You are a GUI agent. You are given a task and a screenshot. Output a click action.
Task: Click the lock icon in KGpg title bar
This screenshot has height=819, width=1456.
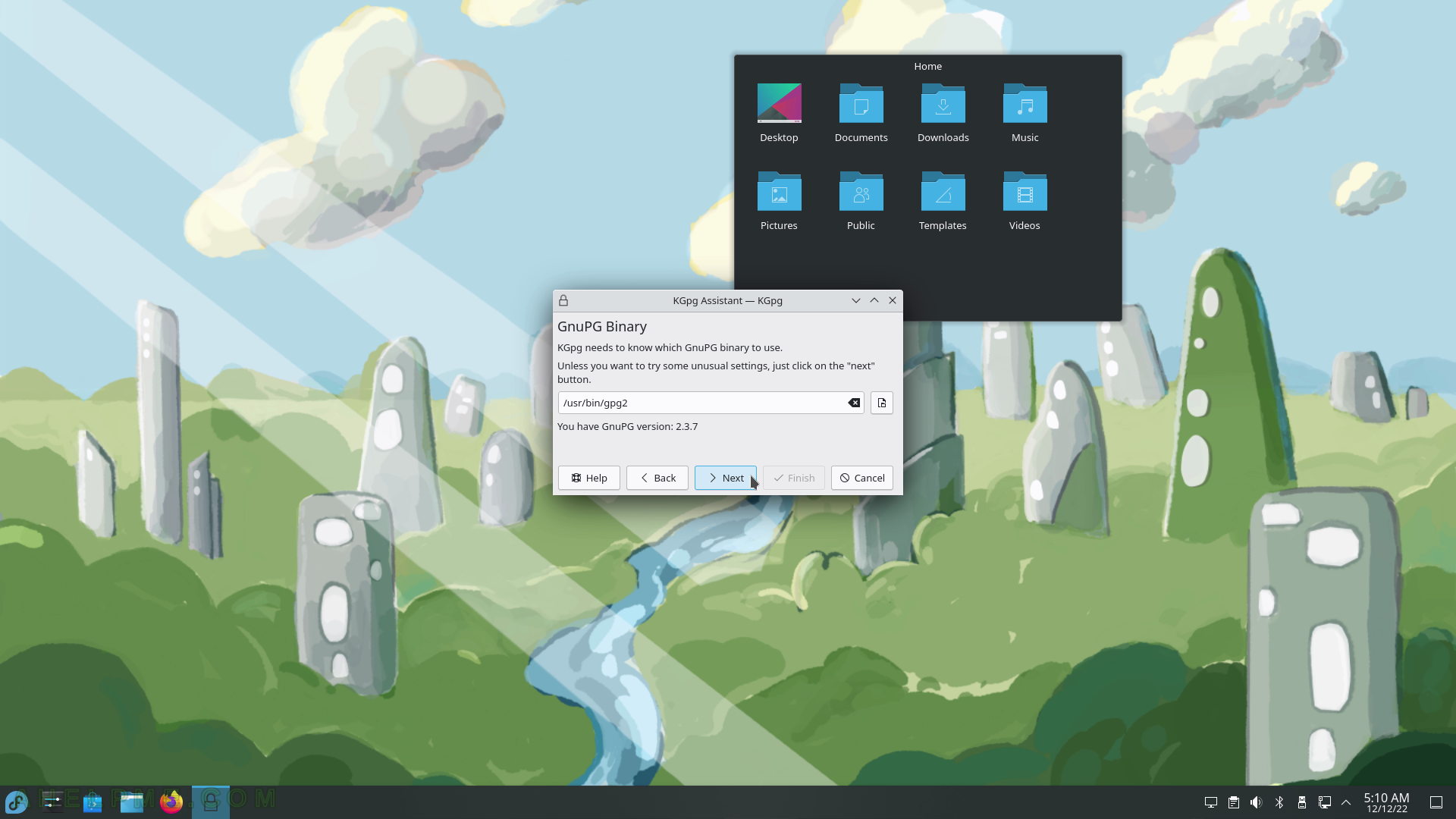563,301
